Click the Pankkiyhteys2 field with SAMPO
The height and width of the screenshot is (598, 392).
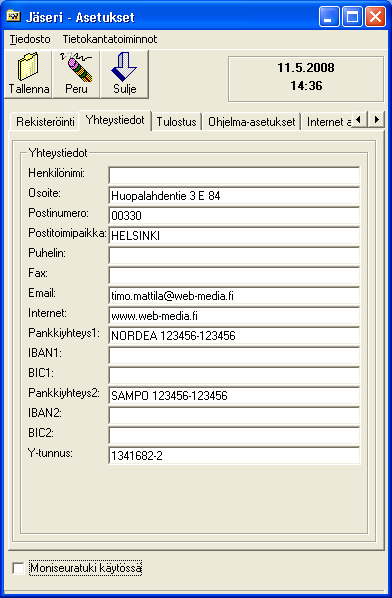pos(234,395)
